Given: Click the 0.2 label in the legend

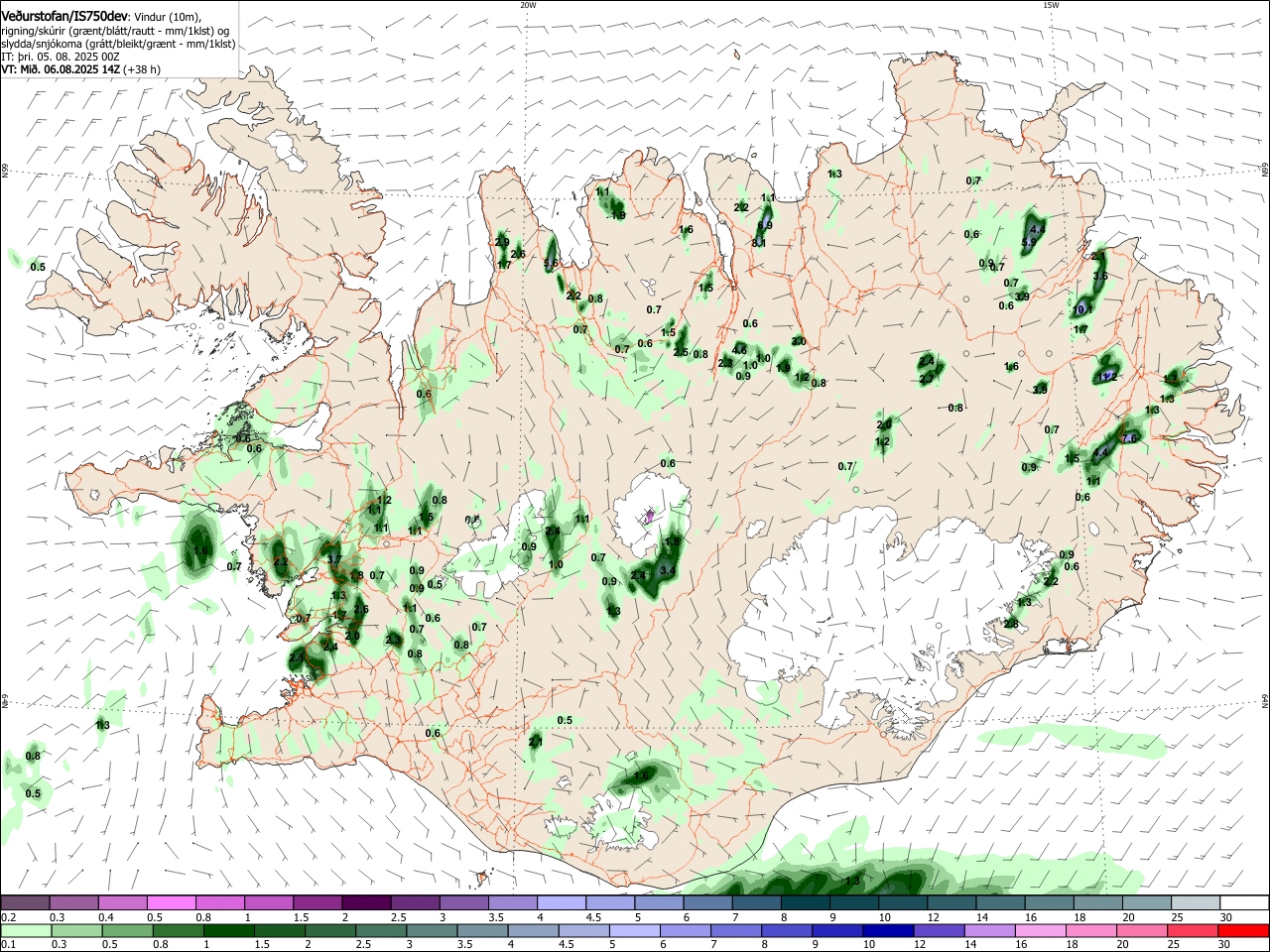Looking at the screenshot, I should (x=9, y=917).
